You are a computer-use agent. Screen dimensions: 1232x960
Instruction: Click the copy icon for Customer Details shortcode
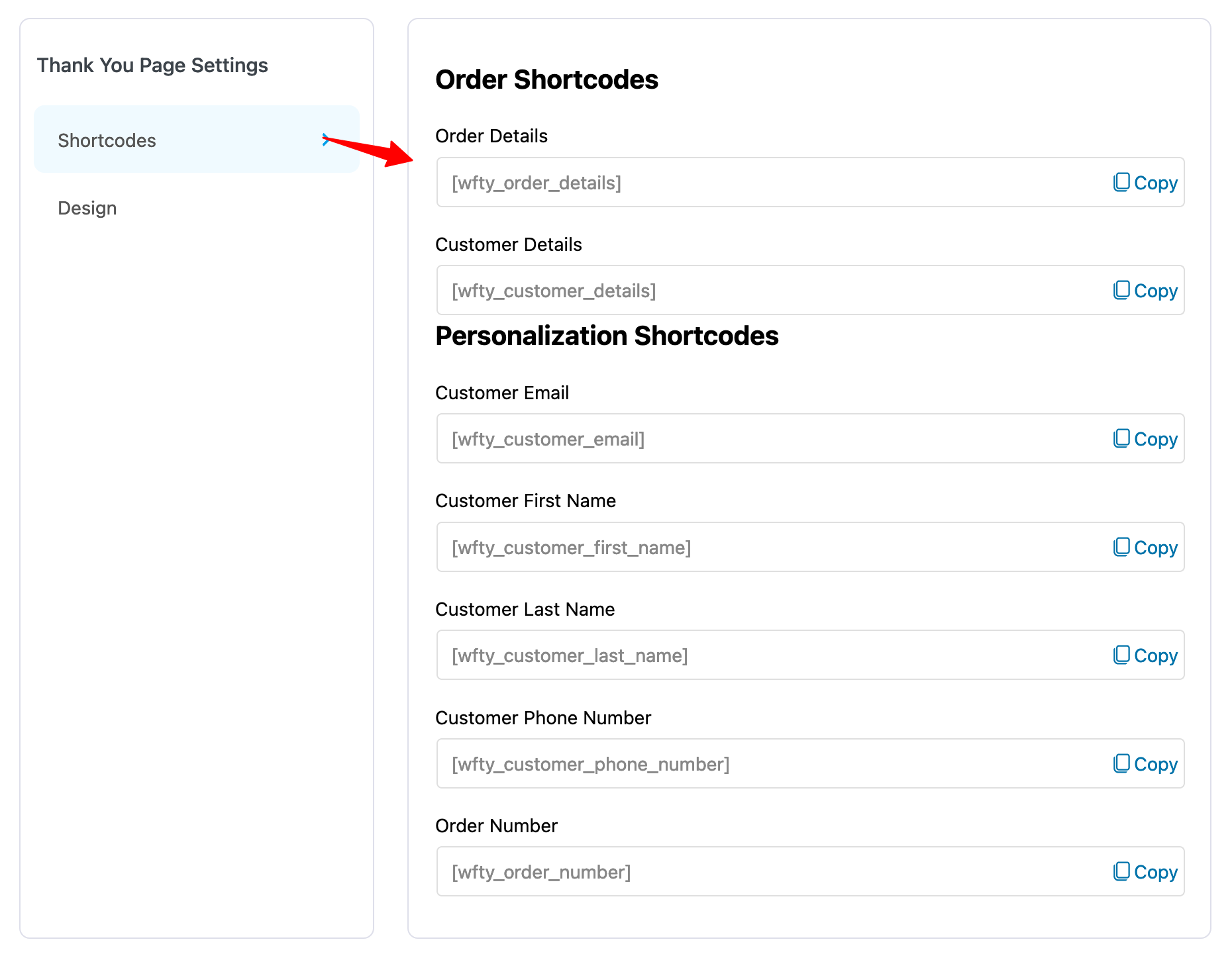point(1122,290)
